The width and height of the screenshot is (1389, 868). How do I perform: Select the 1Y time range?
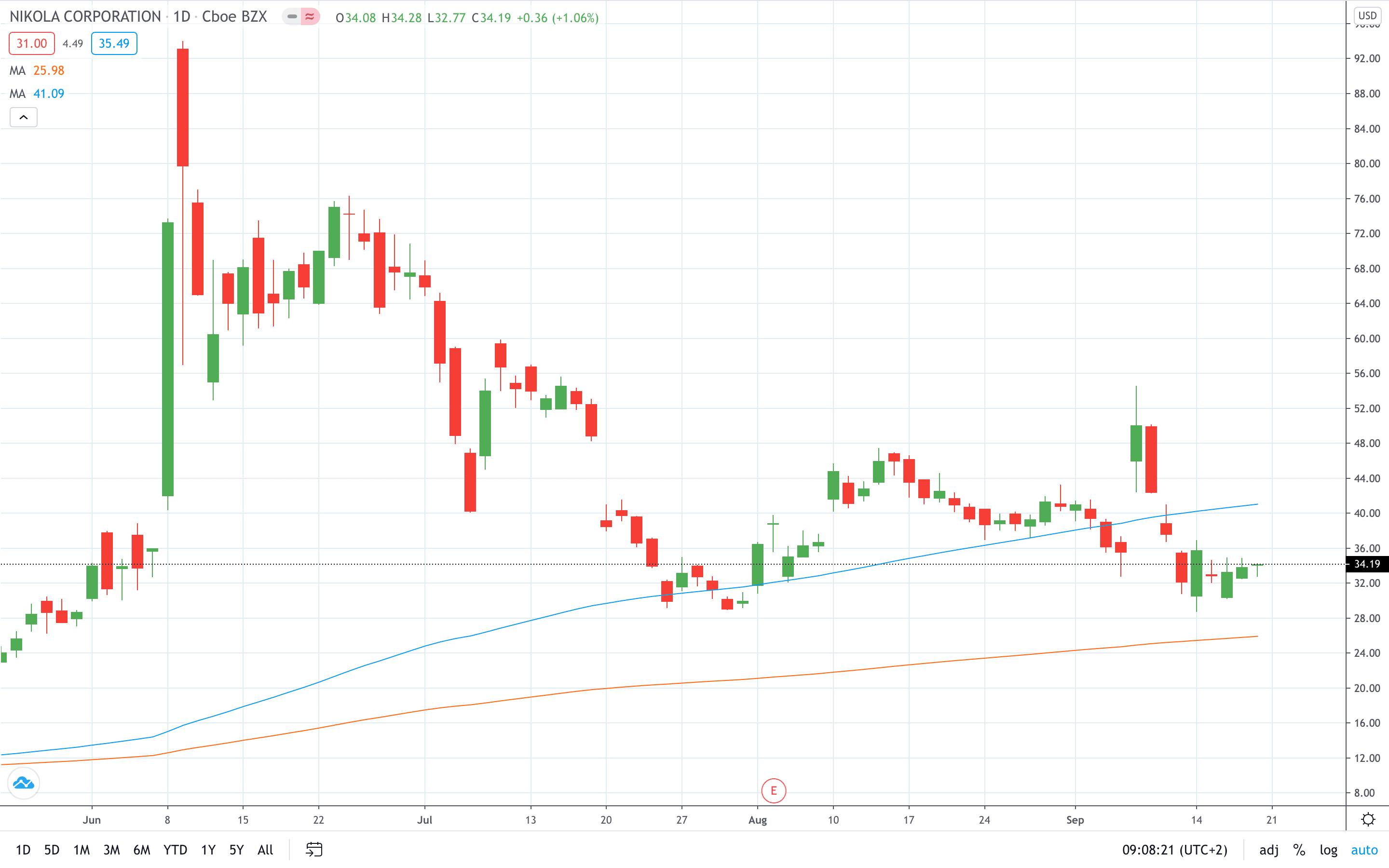point(208,850)
